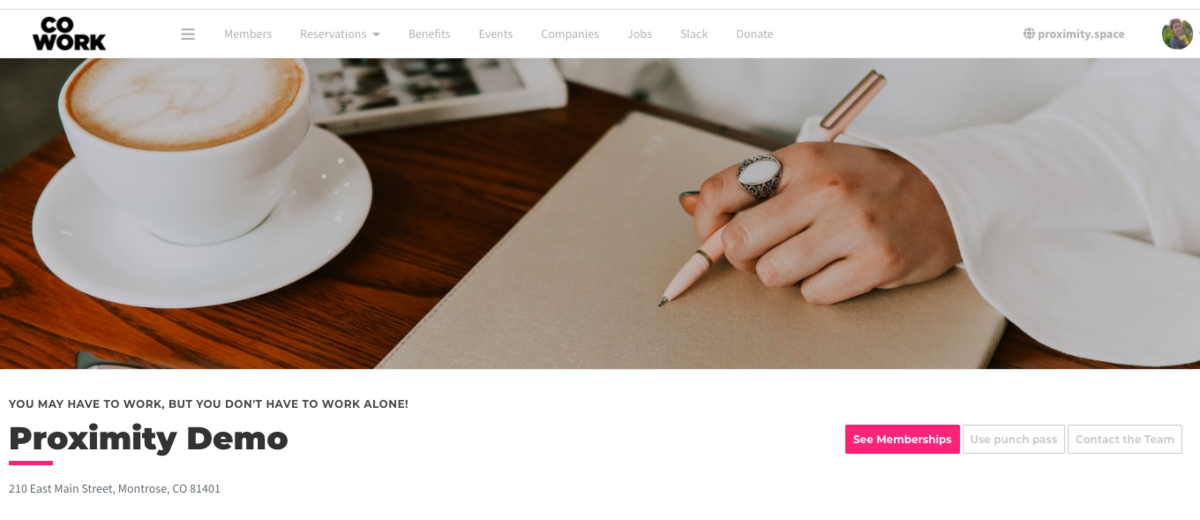Screen dimensions: 1200x520
Task: Navigate to Events
Action: (x=495, y=34)
